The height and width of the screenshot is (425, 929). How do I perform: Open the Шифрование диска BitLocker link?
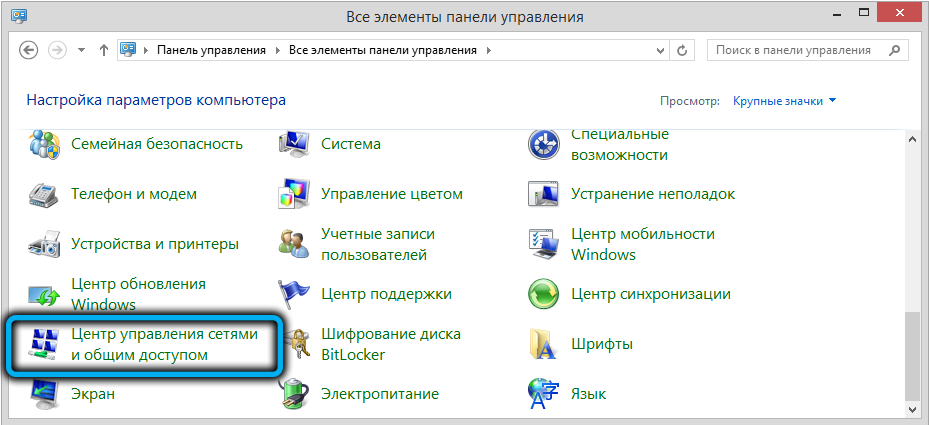pos(390,344)
